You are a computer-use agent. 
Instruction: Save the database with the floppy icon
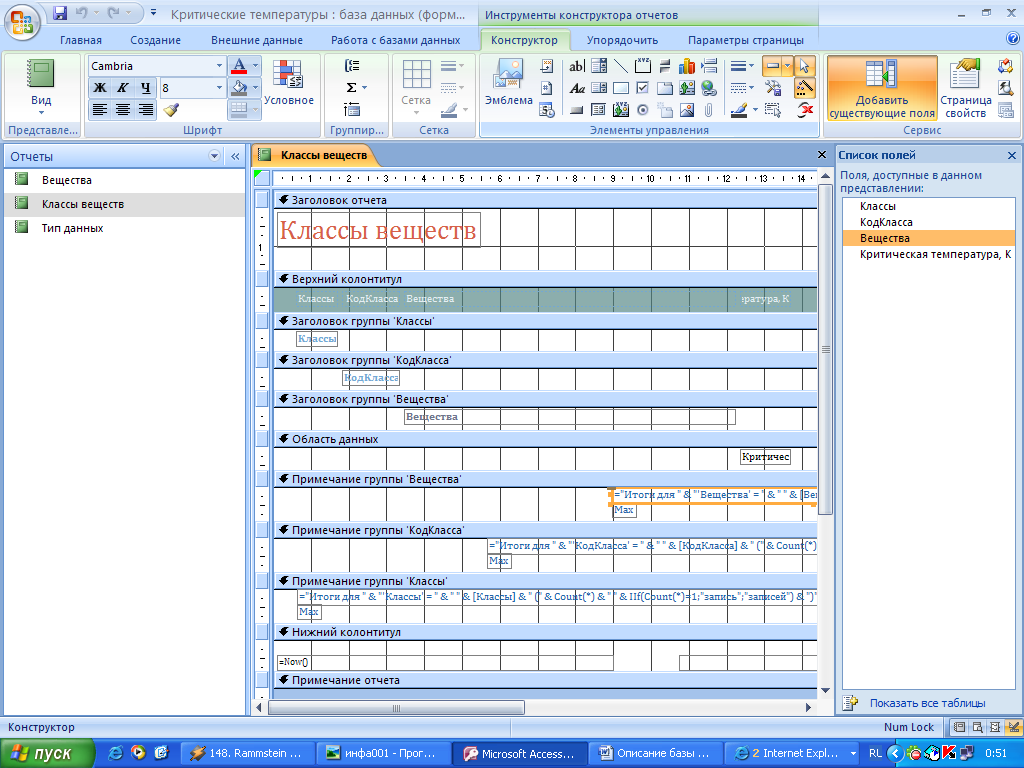[x=60, y=13]
